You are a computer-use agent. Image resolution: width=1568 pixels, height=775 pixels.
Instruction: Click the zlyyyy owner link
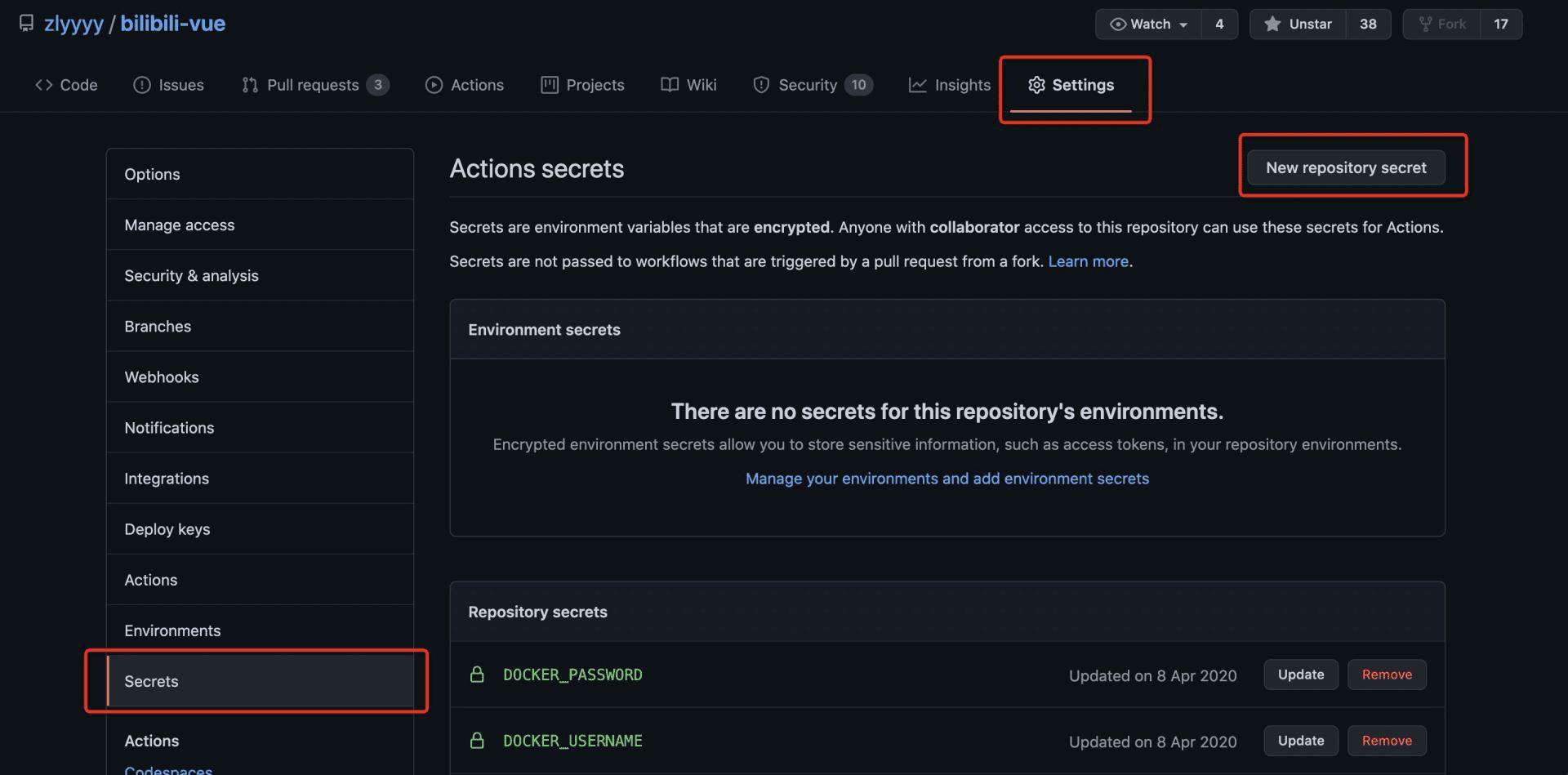point(73,24)
